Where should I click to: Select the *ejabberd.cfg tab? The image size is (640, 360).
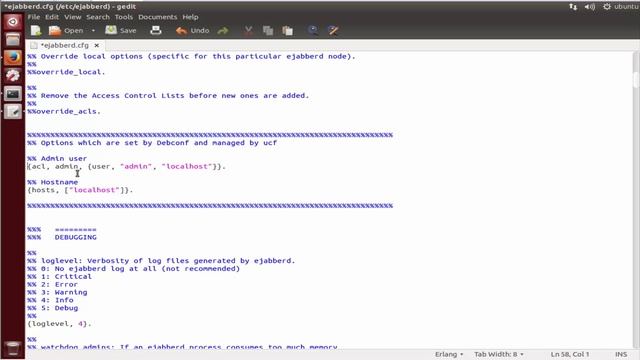(x=64, y=45)
